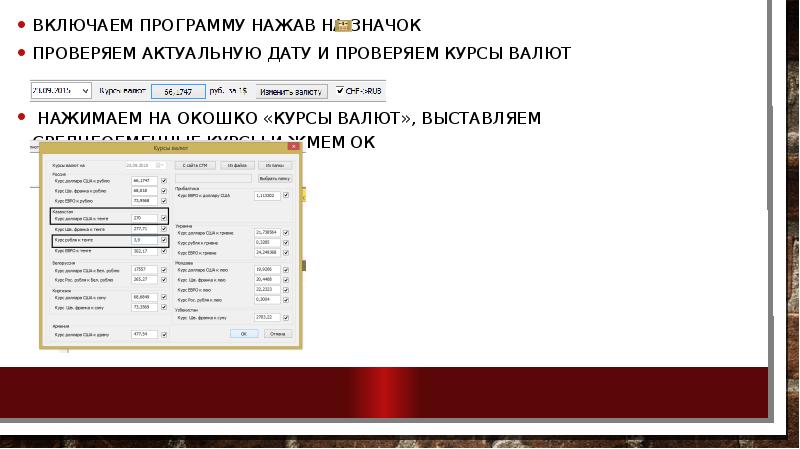Toggle checkbox for Курс EBPO к доллару США
800x449 pixels.
(x=286, y=197)
